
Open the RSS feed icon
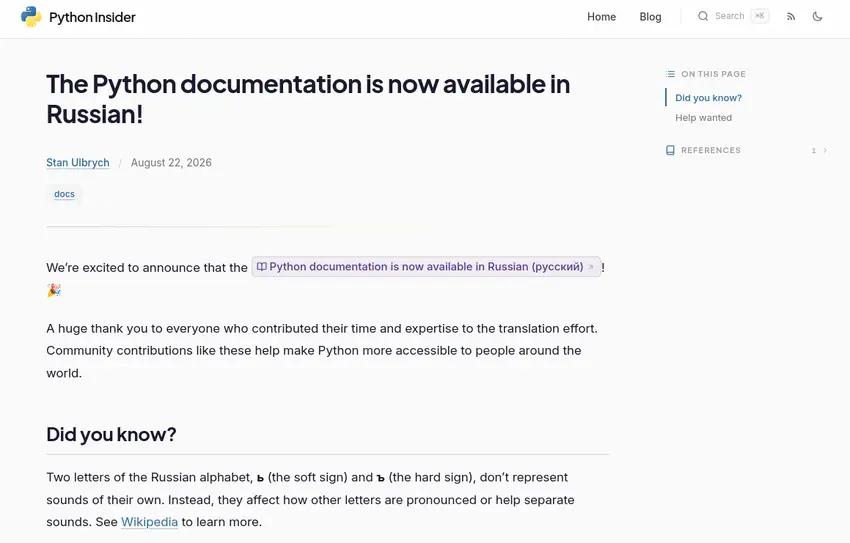point(791,17)
